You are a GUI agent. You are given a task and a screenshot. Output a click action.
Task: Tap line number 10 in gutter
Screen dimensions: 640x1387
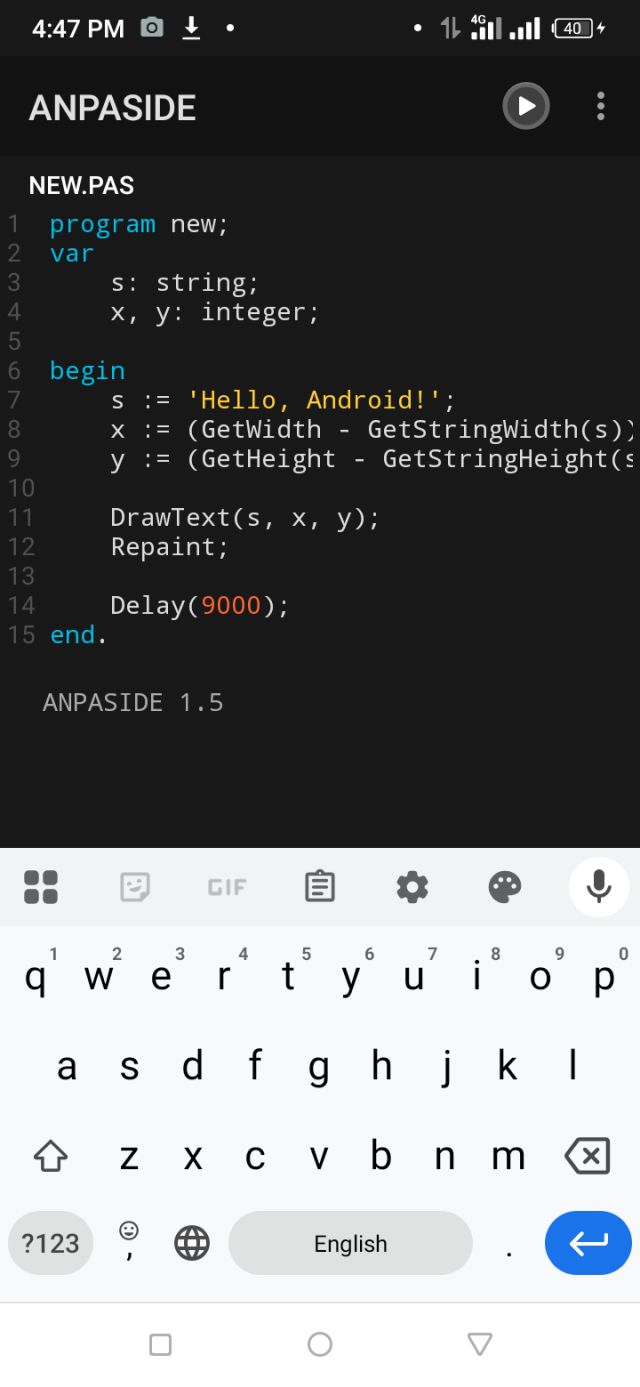[21, 488]
